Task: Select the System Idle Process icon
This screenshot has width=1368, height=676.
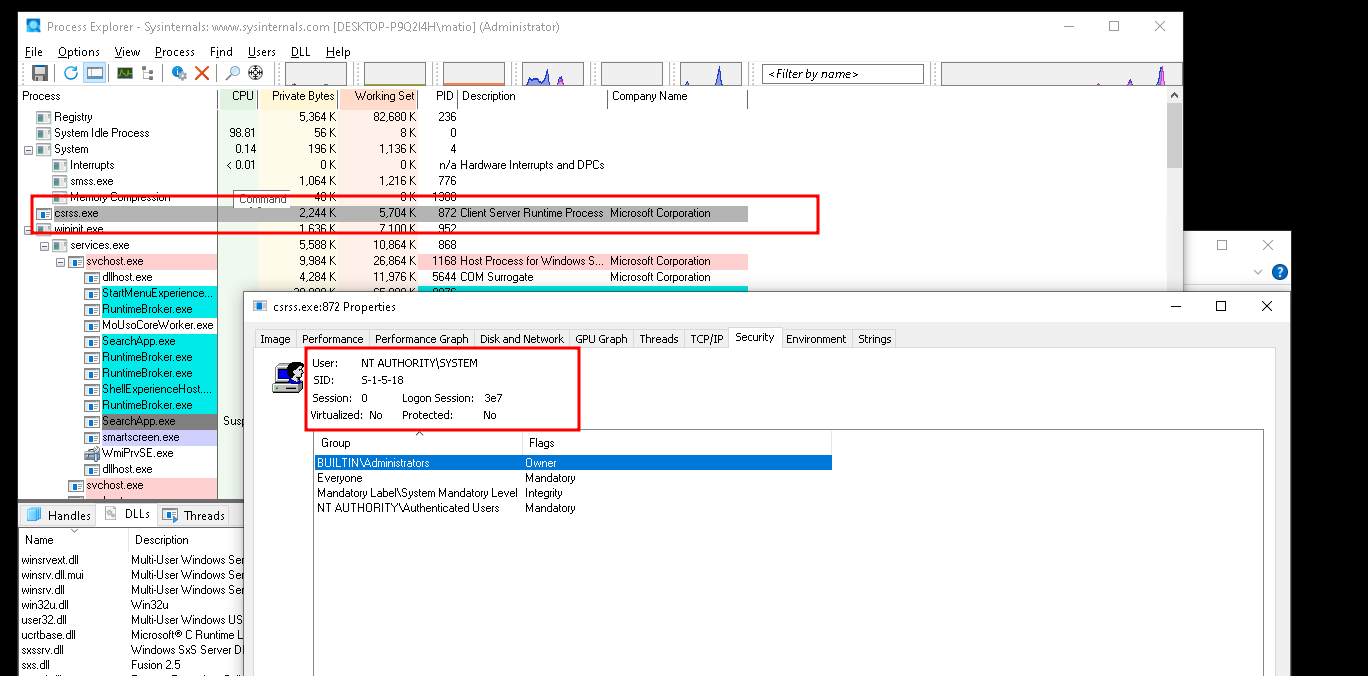Action: pyautogui.click(x=43, y=133)
